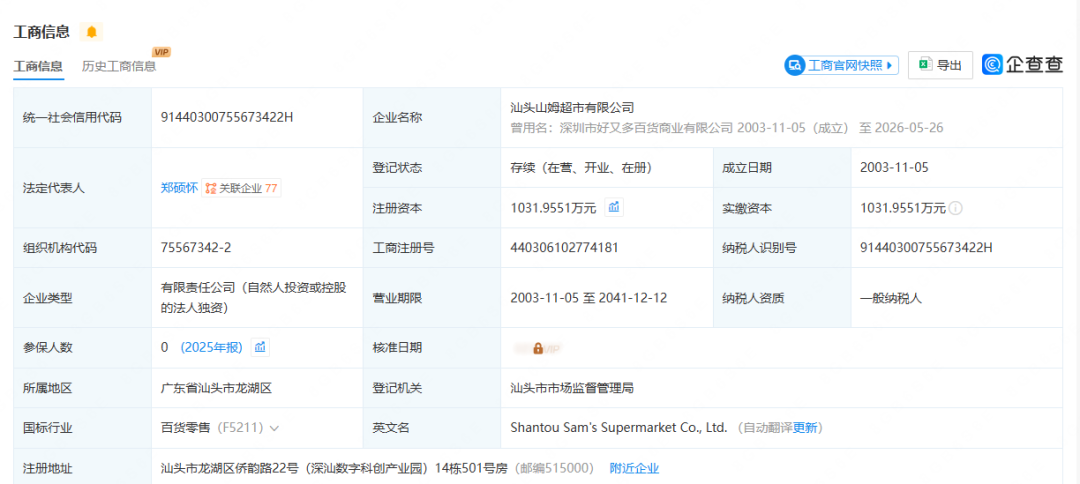Click the 附近企业 link

pyautogui.click(x=634, y=469)
